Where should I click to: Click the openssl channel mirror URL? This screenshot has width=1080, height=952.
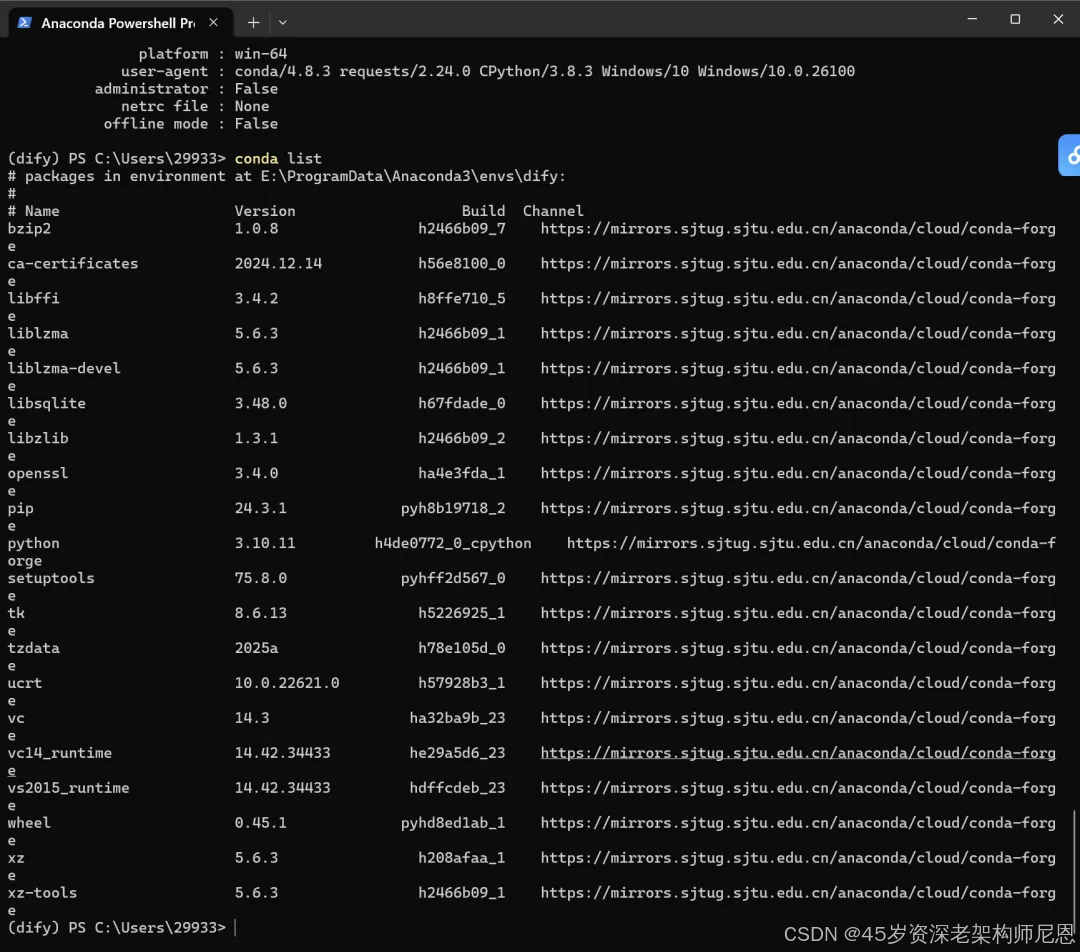pos(798,473)
